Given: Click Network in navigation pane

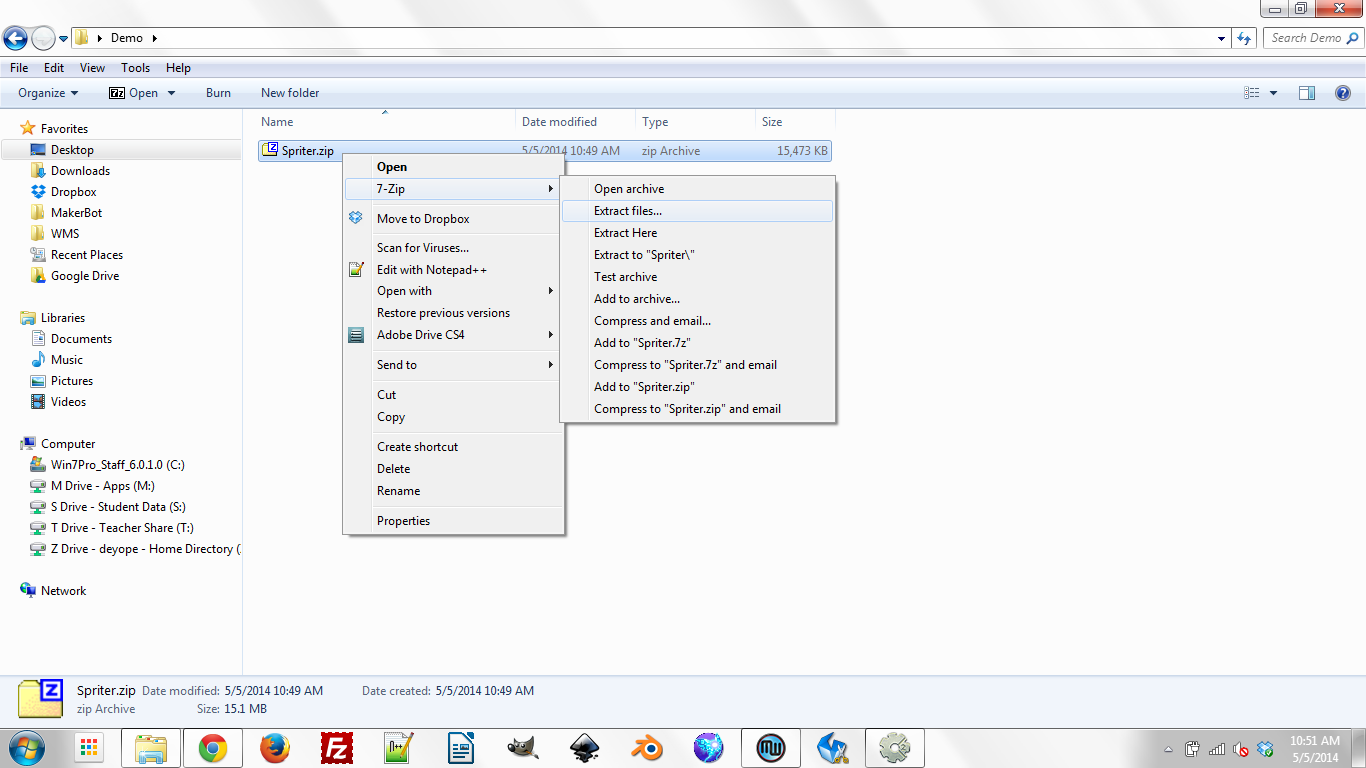Looking at the screenshot, I should [x=63, y=591].
